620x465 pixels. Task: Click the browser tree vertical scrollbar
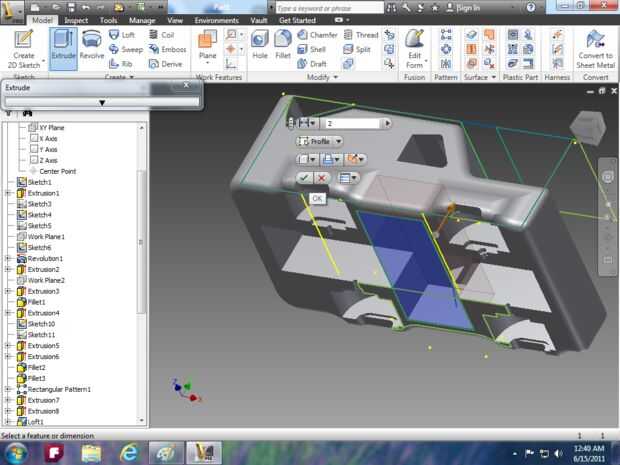pyautogui.click(x=141, y=242)
